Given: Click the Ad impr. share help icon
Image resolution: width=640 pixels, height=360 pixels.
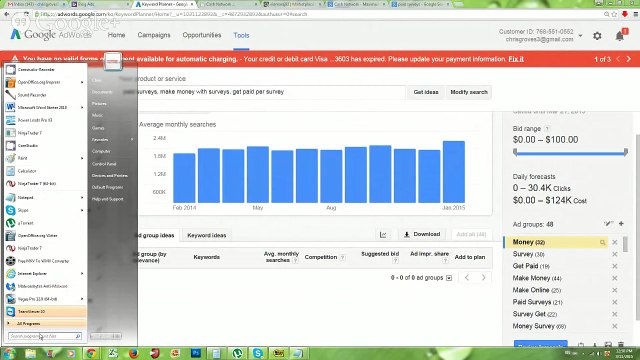Looking at the screenshot, I should [x=445, y=260].
